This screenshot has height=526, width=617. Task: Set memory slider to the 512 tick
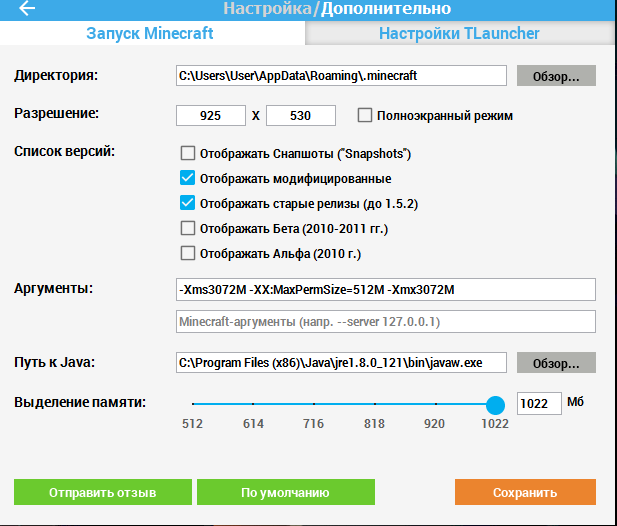point(193,404)
